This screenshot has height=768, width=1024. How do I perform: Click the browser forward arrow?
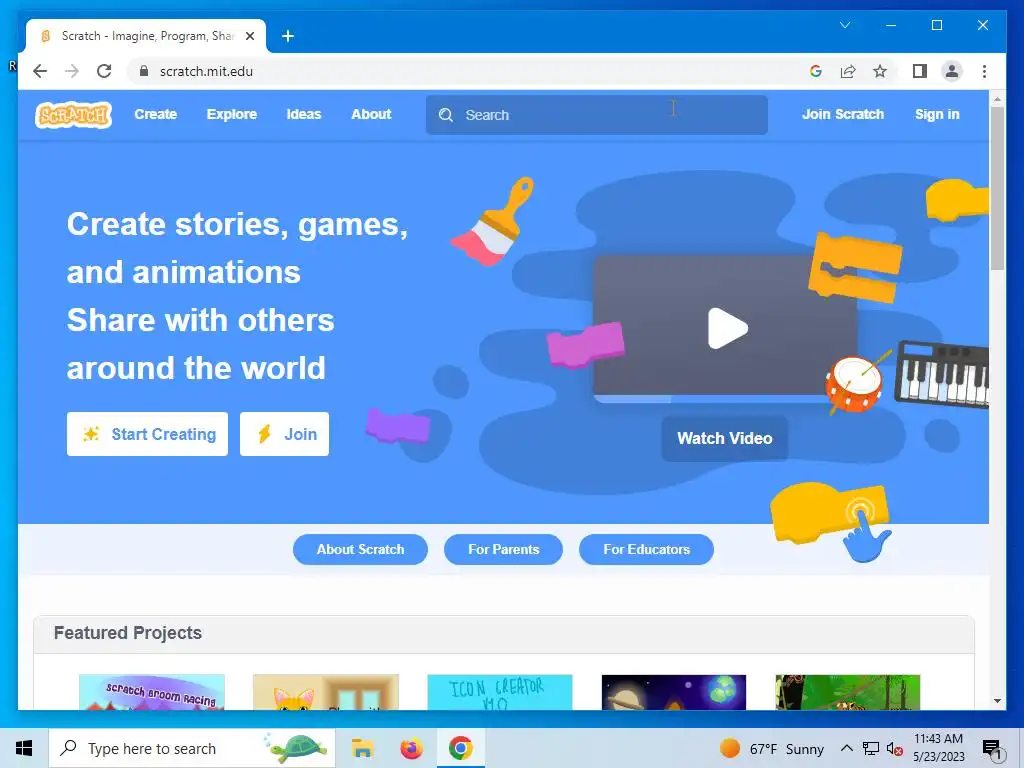[72, 71]
